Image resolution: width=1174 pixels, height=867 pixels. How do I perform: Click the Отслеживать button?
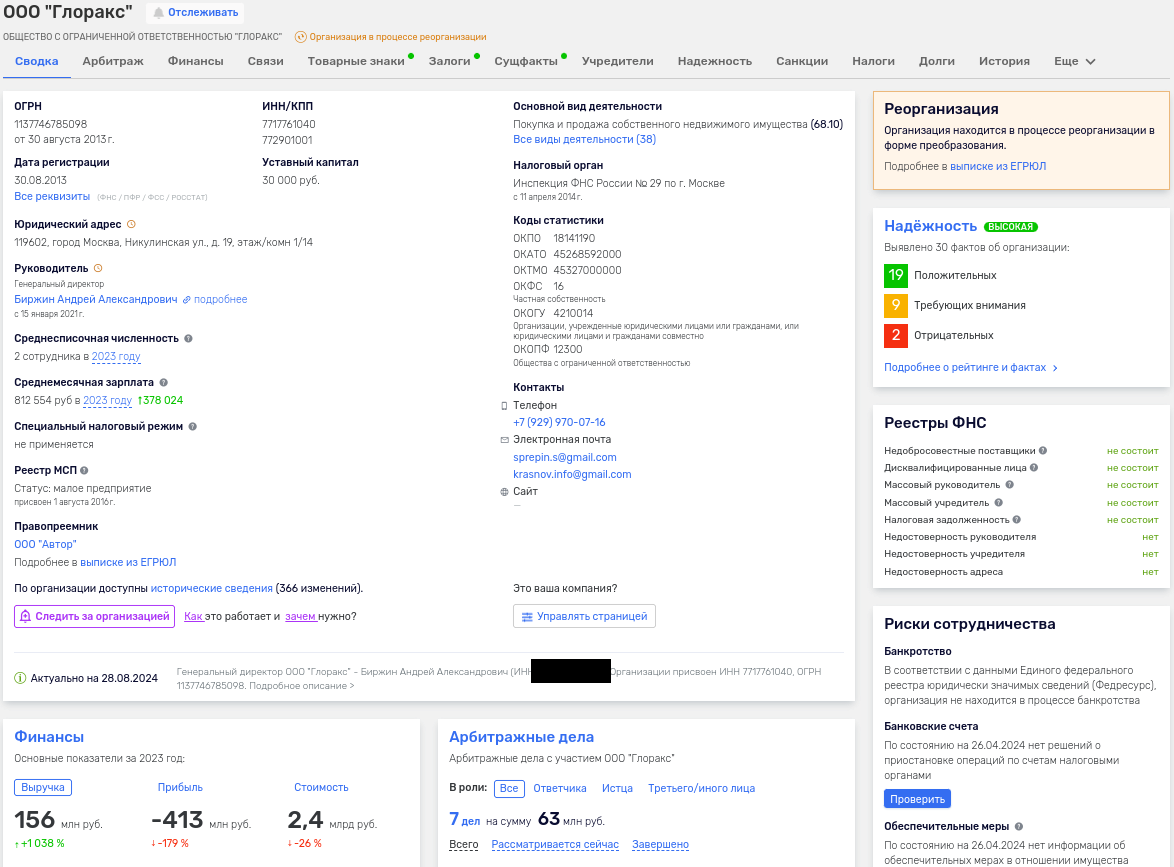click(x=195, y=13)
